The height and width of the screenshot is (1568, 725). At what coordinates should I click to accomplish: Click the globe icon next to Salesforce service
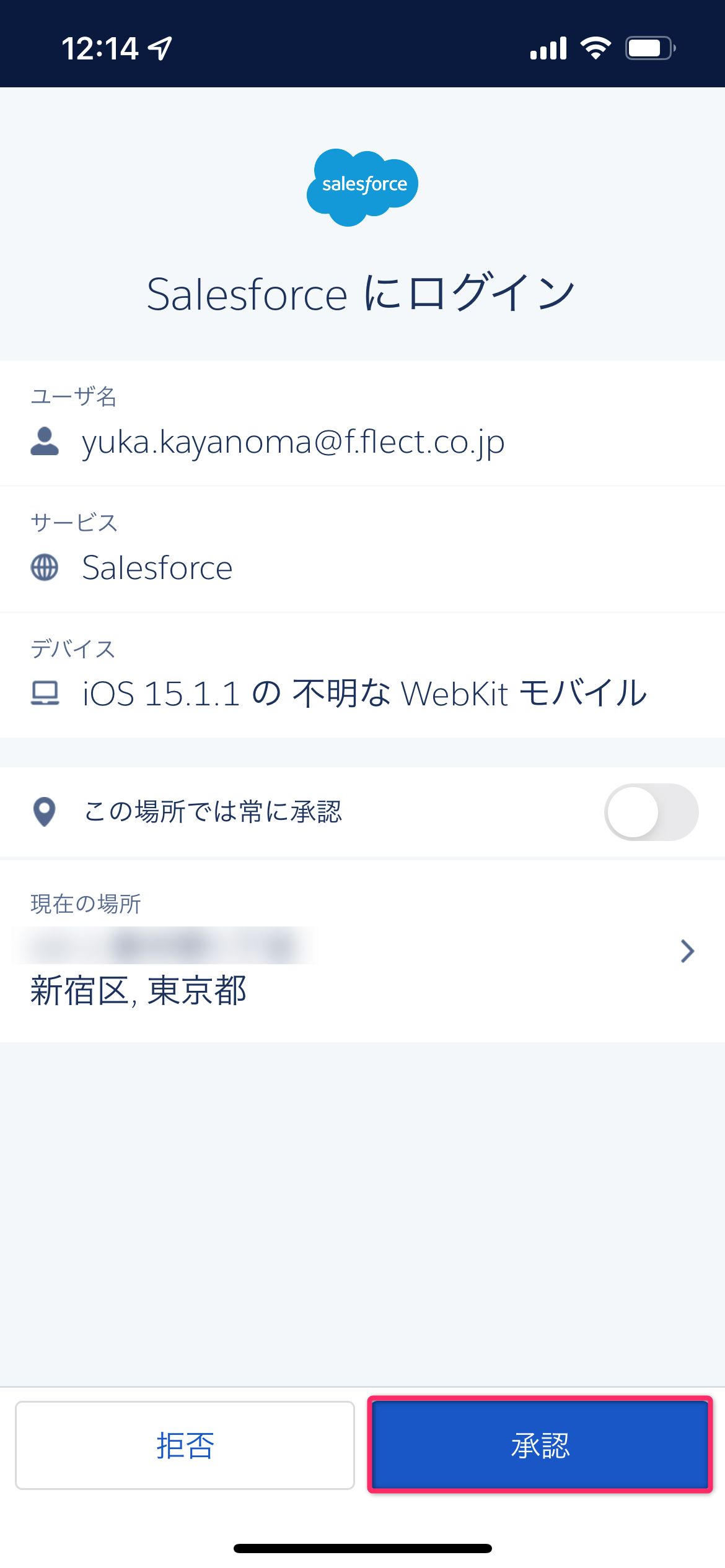45,567
